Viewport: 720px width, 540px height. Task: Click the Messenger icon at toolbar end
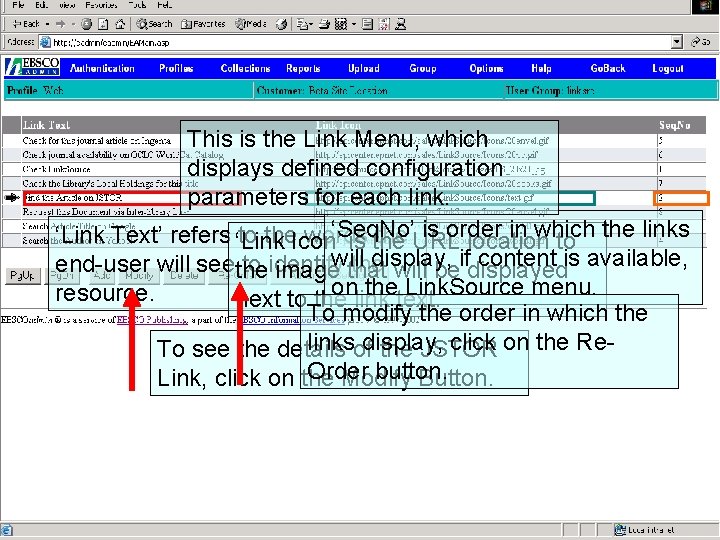[400, 24]
